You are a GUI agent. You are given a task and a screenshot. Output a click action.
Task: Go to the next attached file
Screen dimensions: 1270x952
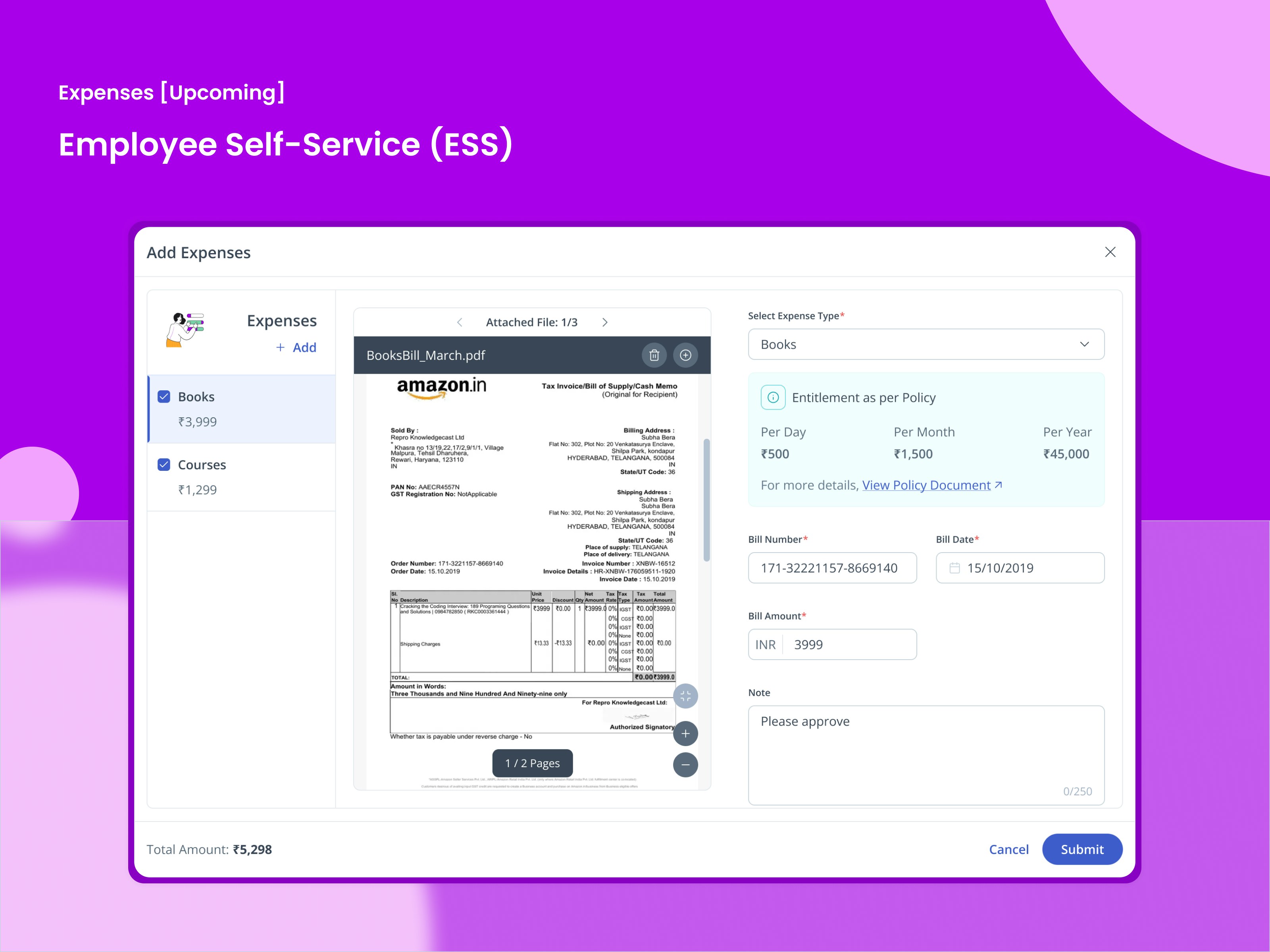604,322
